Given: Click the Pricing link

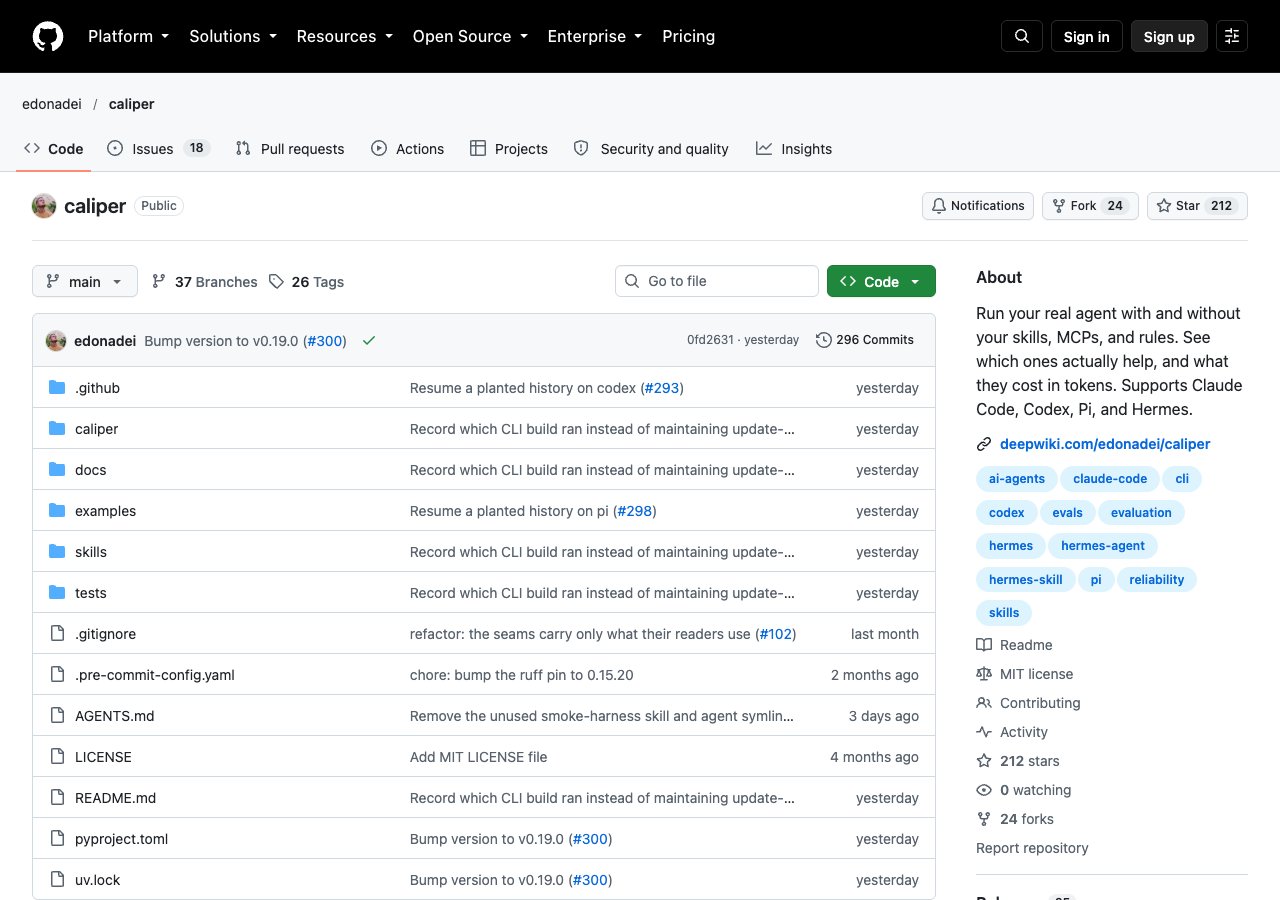Looking at the screenshot, I should pos(689,36).
